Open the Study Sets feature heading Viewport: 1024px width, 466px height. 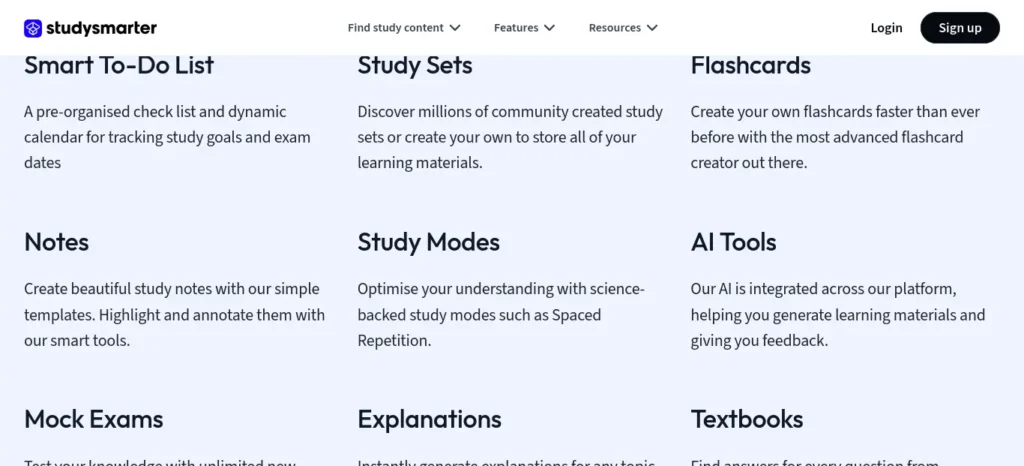[x=415, y=65]
